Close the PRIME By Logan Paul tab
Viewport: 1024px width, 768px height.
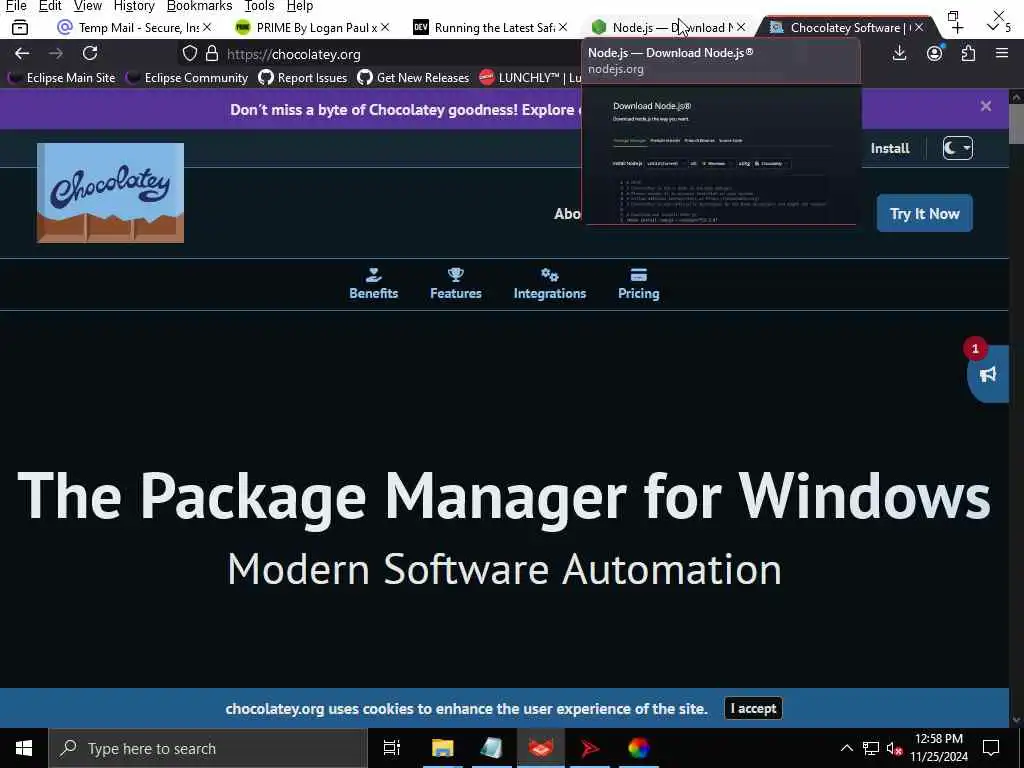click(x=385, y=27)
